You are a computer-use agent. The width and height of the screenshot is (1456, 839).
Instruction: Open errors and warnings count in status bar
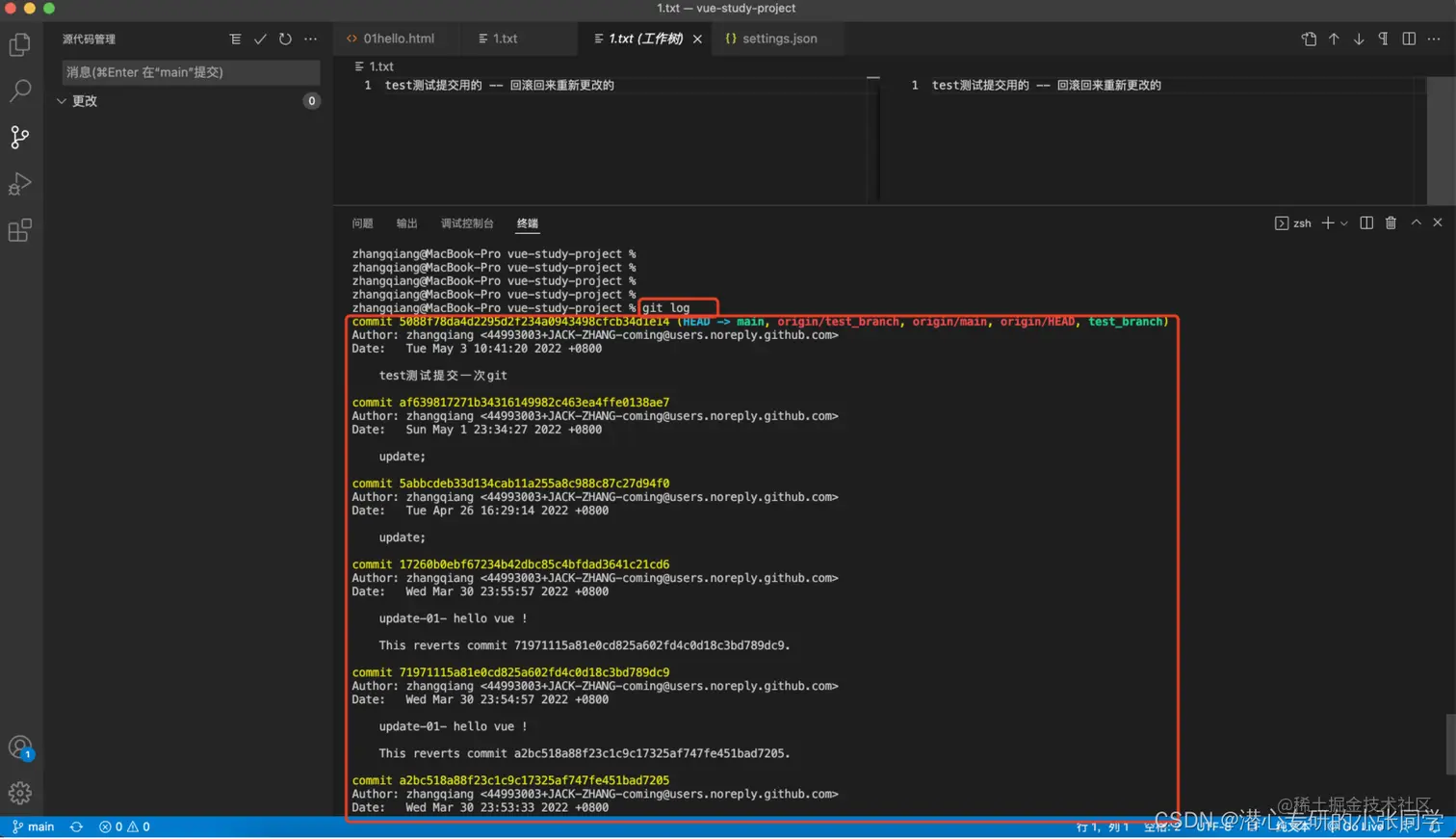[x=125, y=827]
